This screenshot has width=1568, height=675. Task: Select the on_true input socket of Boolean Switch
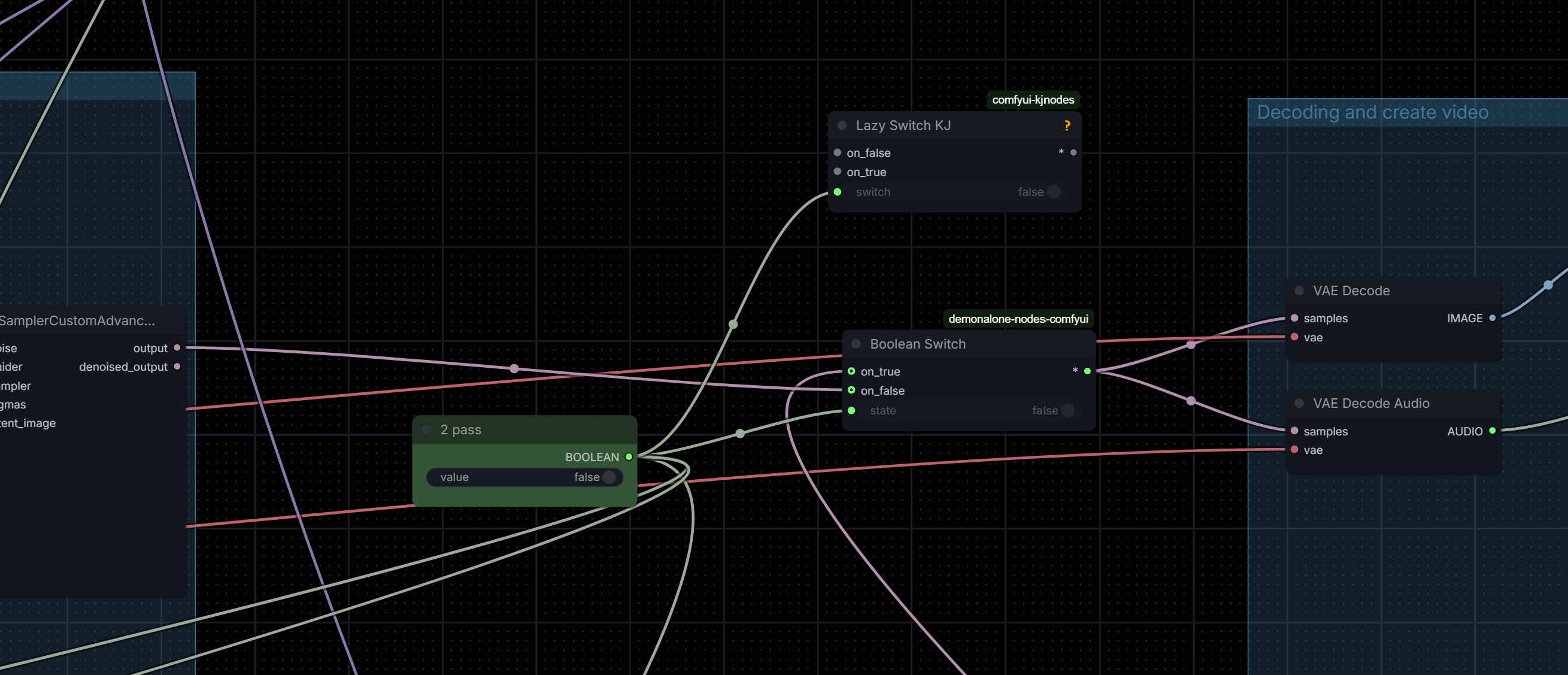(x=851, y=371)
